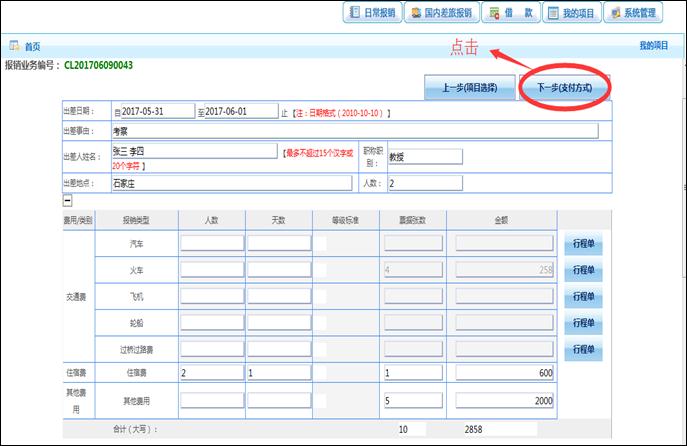Click the 住宿费 amount field showing 600
The image size is (687, 446).
(505, 372)
